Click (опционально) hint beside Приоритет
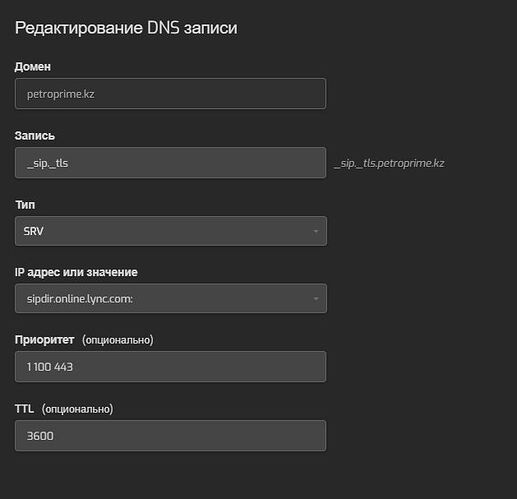The image size is (517, 499). [118, 340]
